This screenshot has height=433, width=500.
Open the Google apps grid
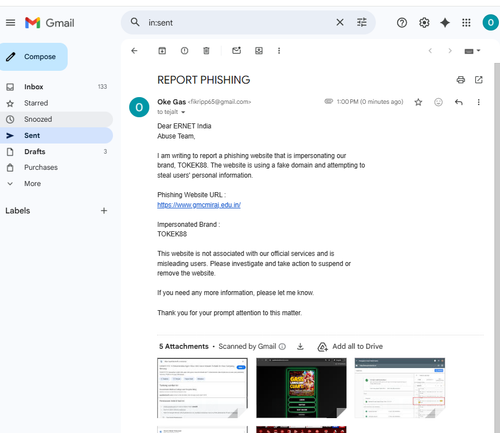(x=466, y=23)
